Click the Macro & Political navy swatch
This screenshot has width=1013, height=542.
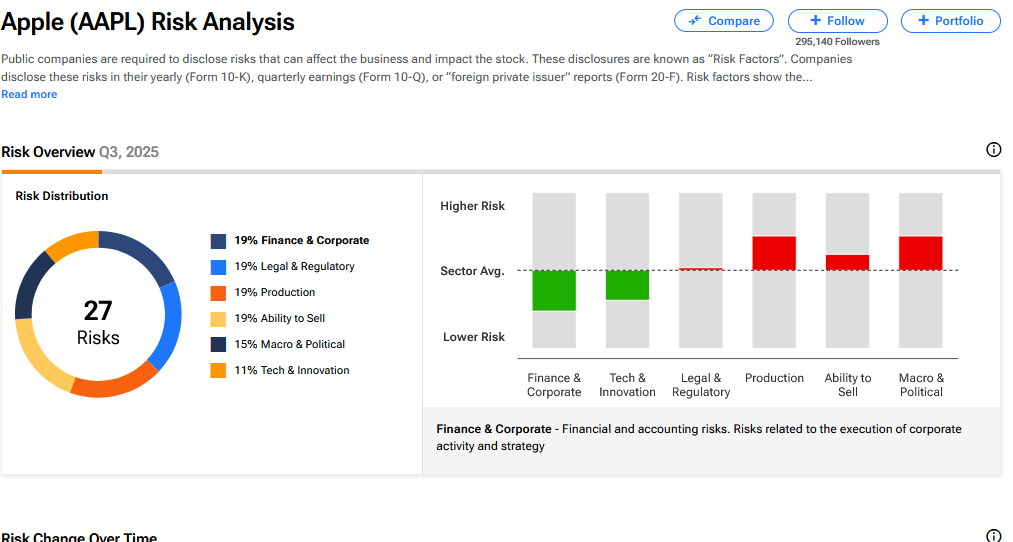coord(218,345)
